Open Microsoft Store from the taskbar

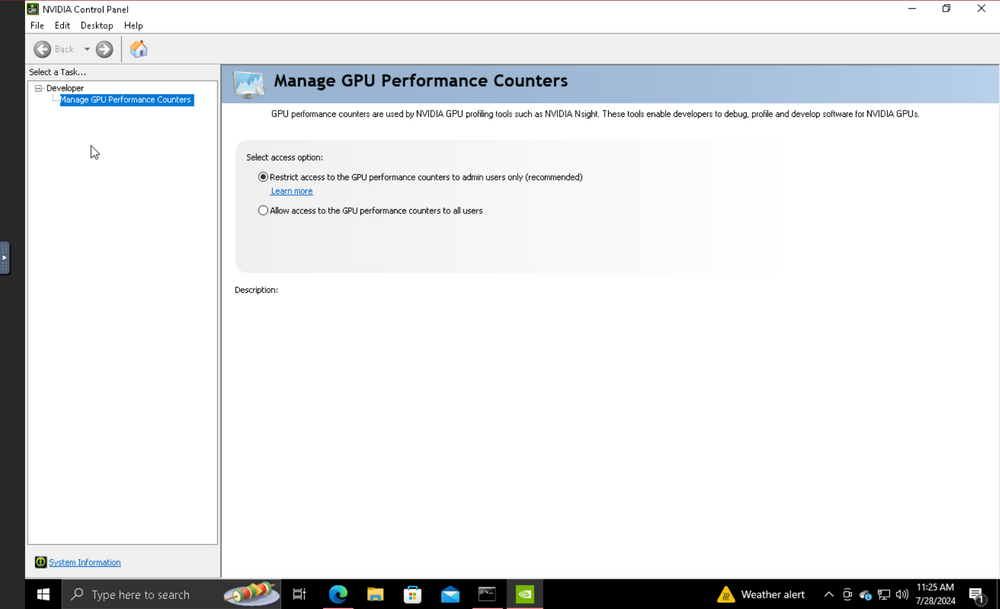point(413,594)
